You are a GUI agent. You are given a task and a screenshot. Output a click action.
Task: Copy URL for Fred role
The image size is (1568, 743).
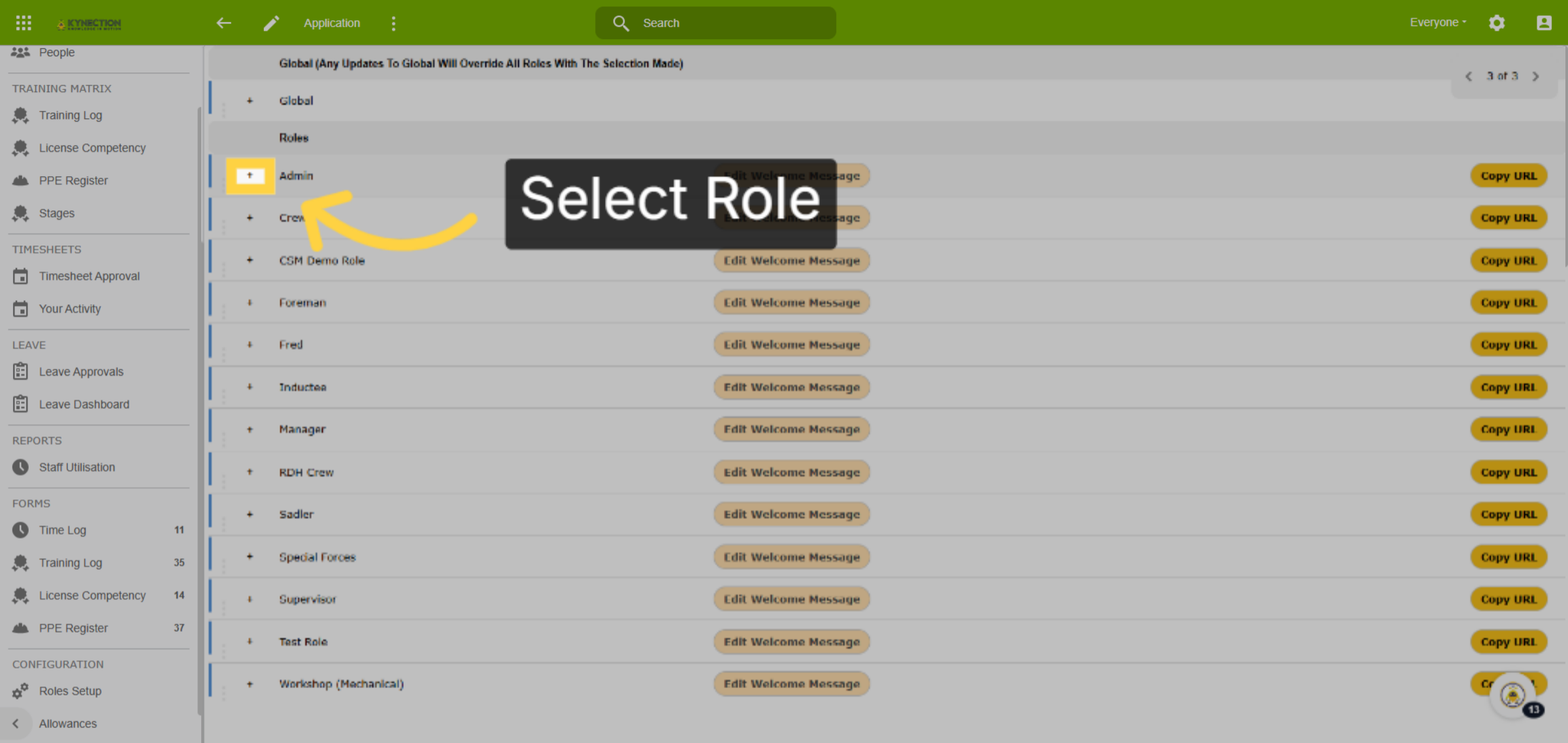pyautogui.click(x=1509, y=345)
